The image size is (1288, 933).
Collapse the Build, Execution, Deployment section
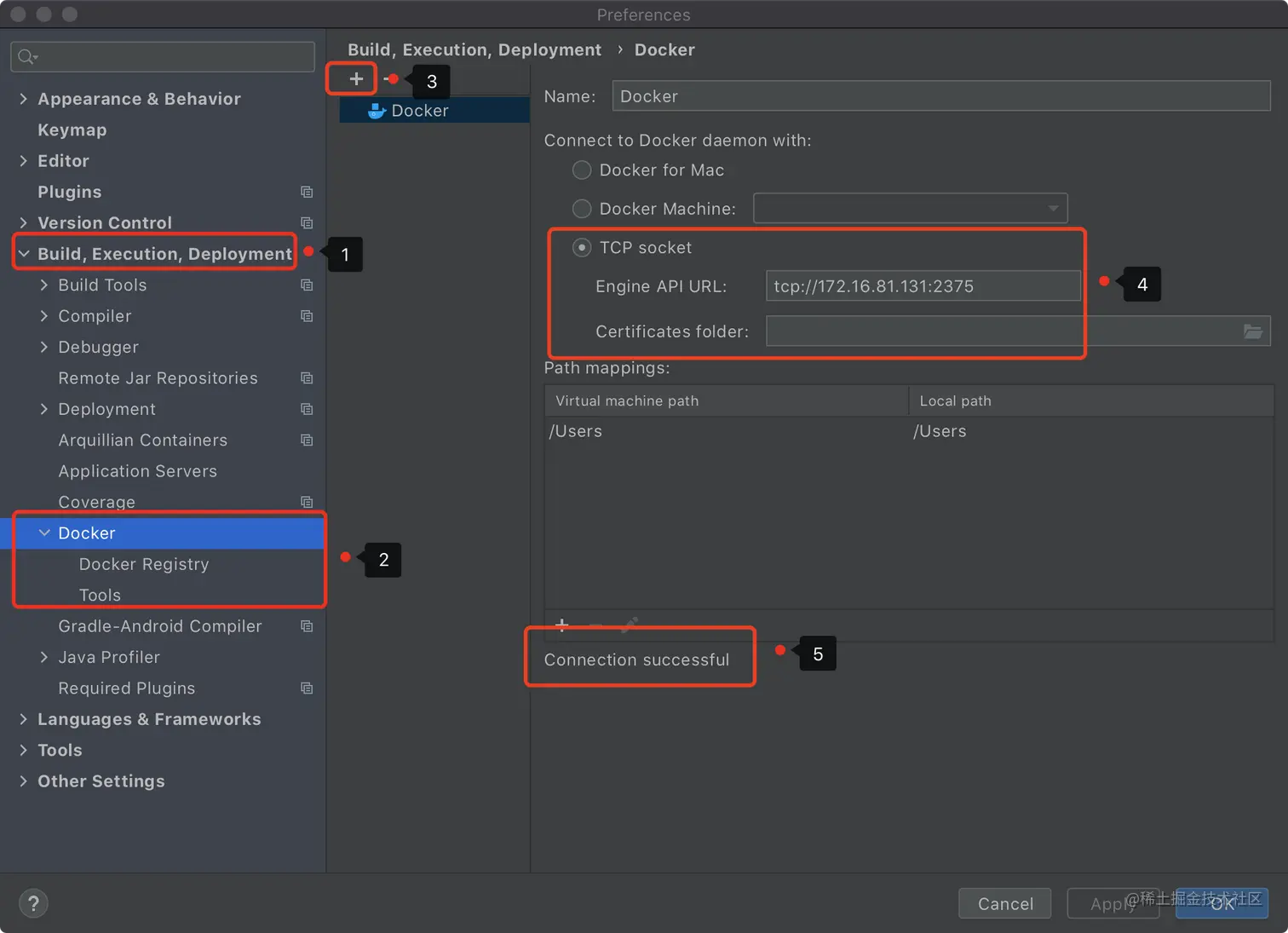pos(24,254)
